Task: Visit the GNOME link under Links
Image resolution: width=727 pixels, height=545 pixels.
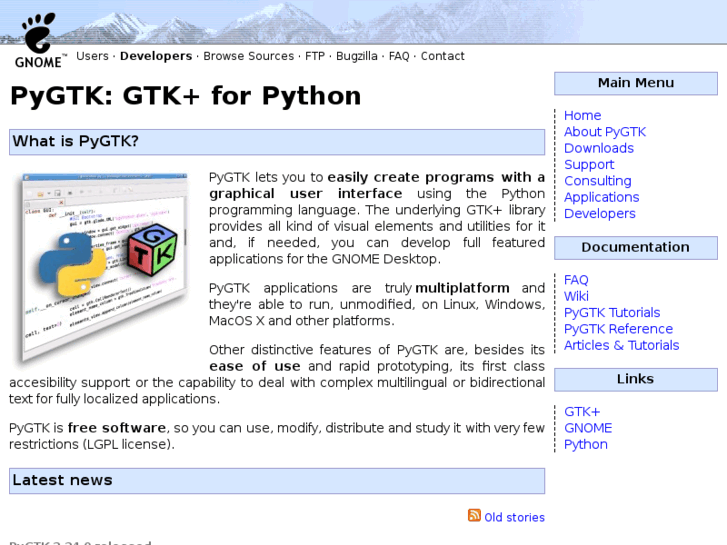Action: coord(588,428)
